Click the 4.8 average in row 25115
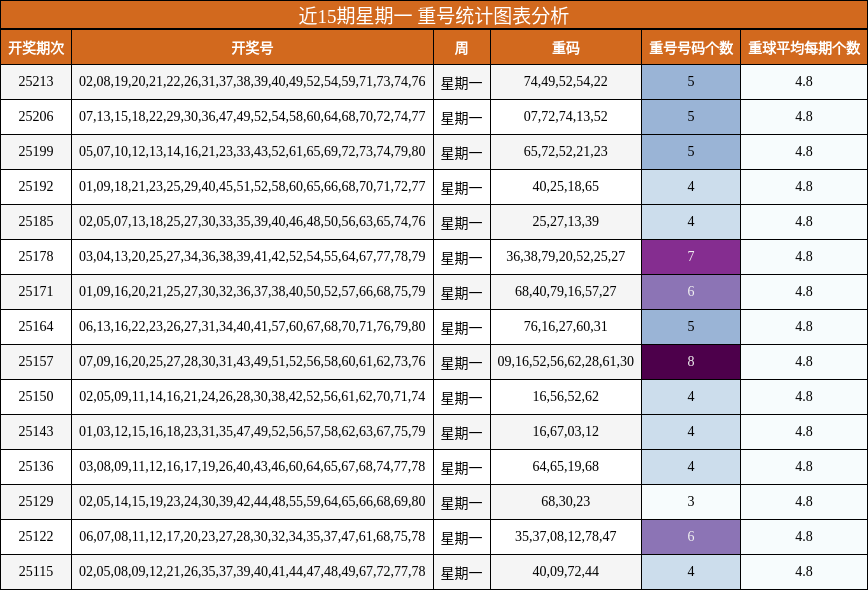 [804, 571]
